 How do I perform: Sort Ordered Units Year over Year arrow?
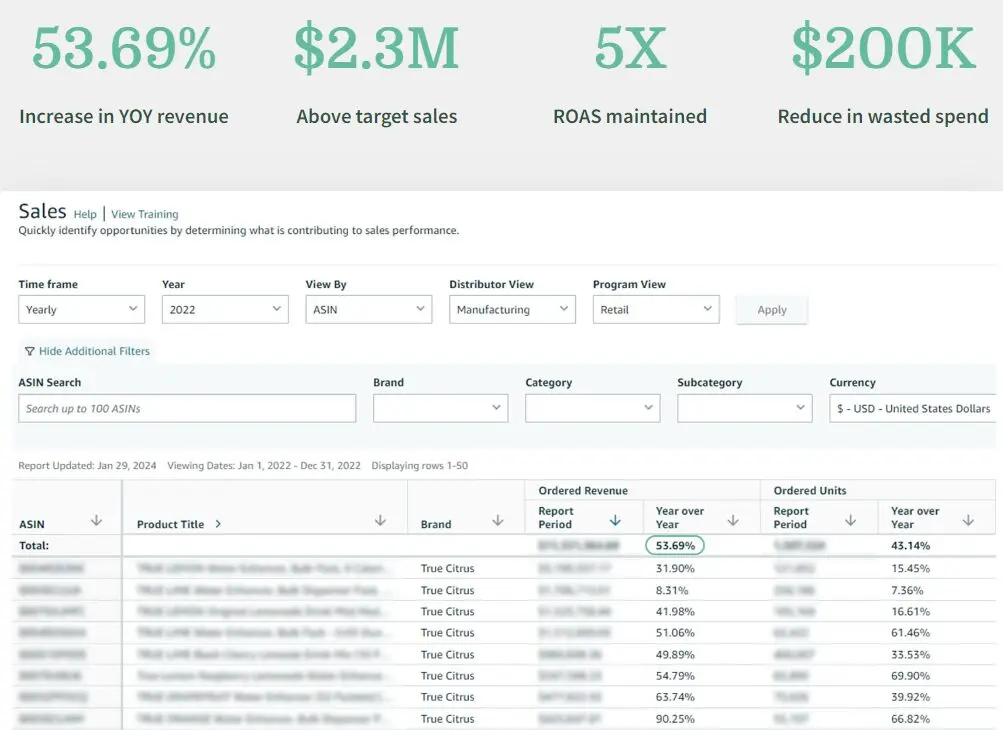[968, 520]
